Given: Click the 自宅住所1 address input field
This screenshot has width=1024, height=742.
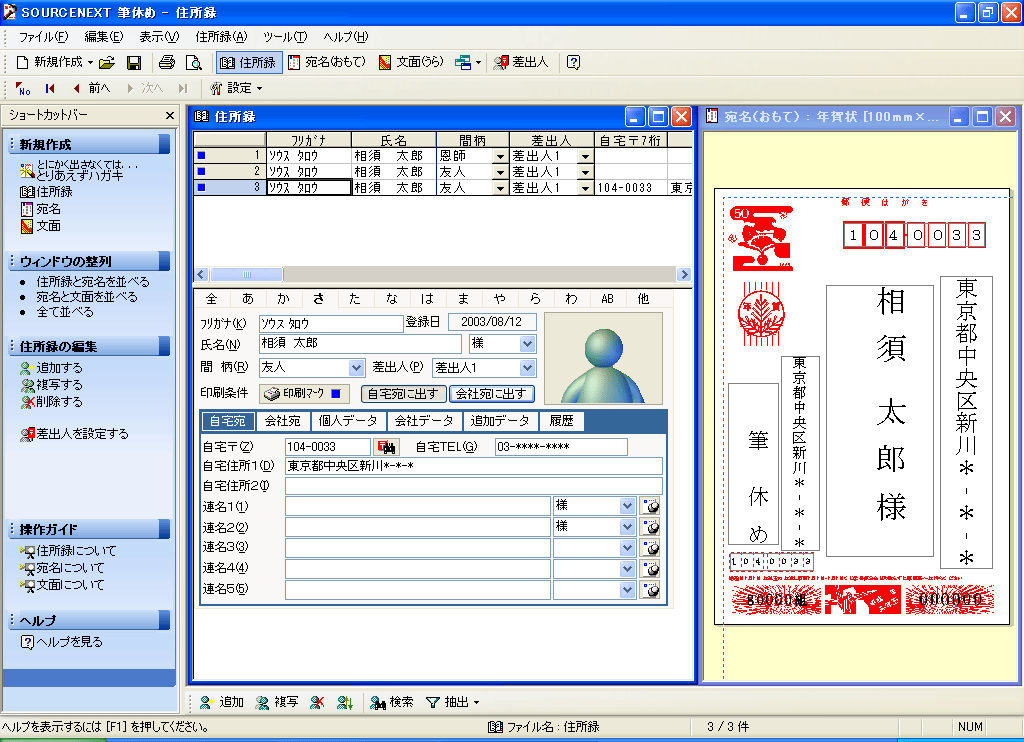Looking at the screenshot, I should [473, 466].
